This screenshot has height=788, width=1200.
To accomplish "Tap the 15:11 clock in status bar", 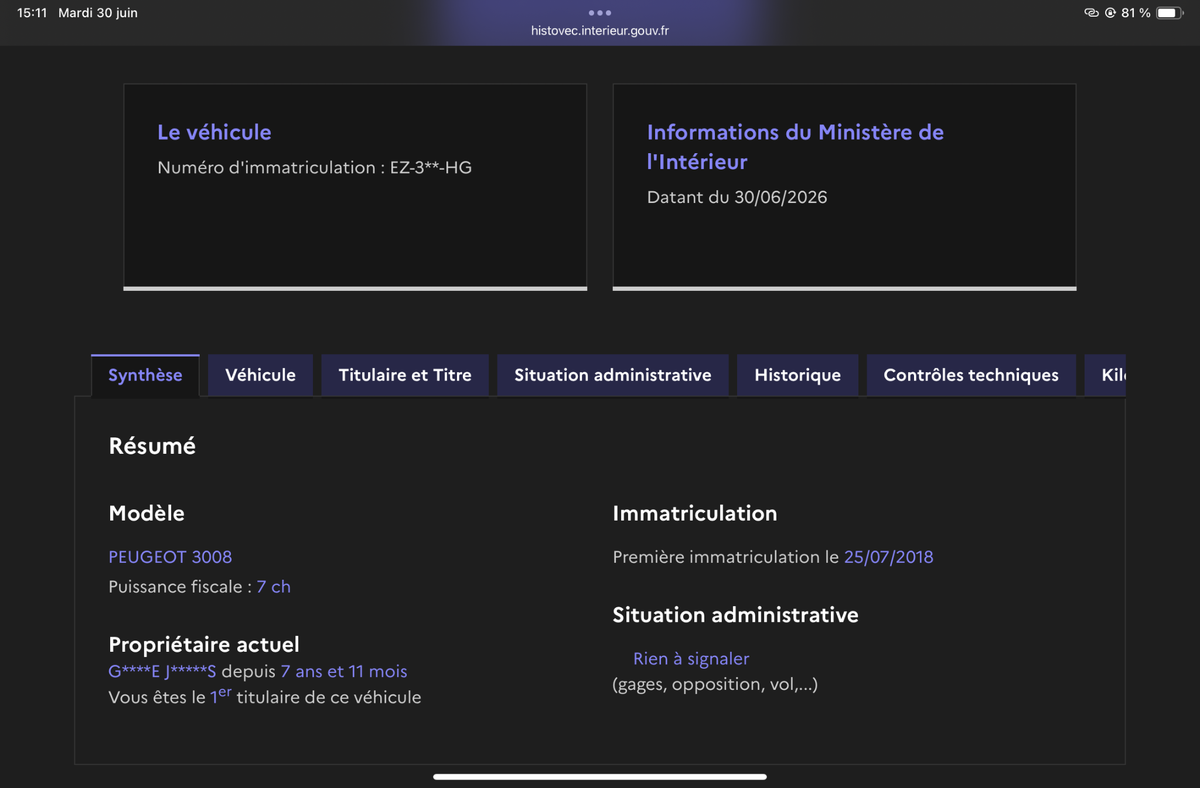I will [32, 13].
